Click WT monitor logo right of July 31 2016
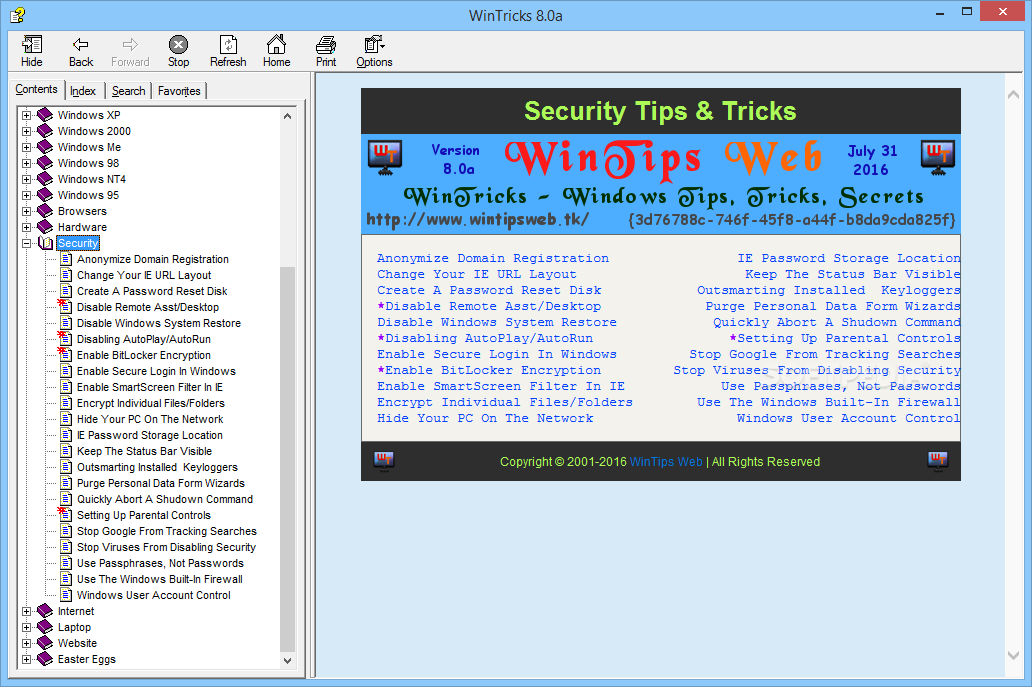Image resolution: width=1032 pixels, height=687 pixels. click(x=938, y=159)
